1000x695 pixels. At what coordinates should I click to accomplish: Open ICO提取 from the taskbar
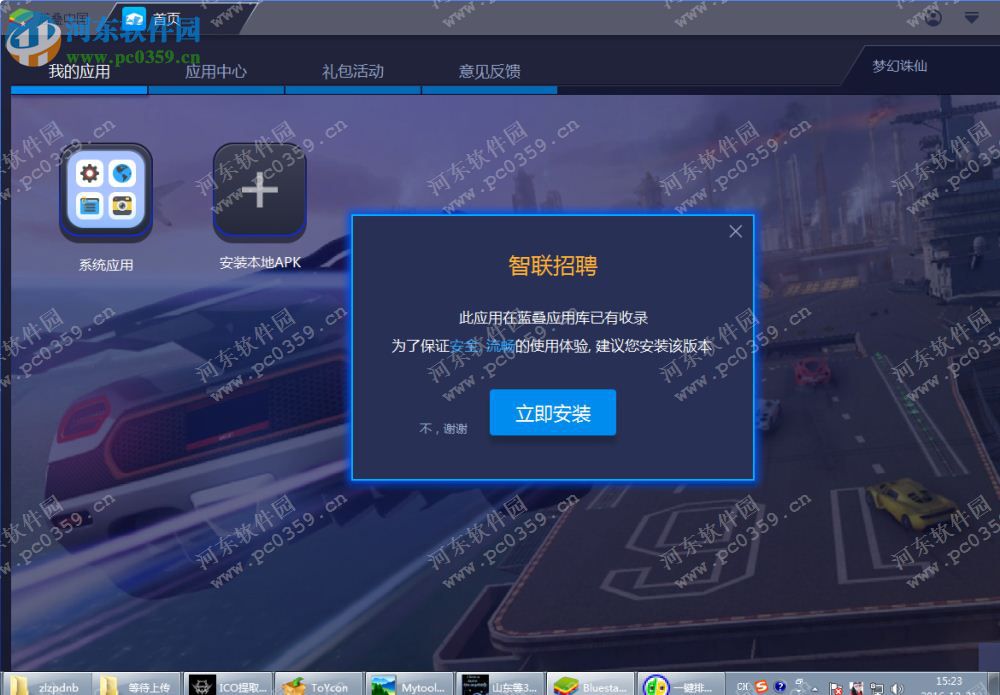(x=227, y=686)
